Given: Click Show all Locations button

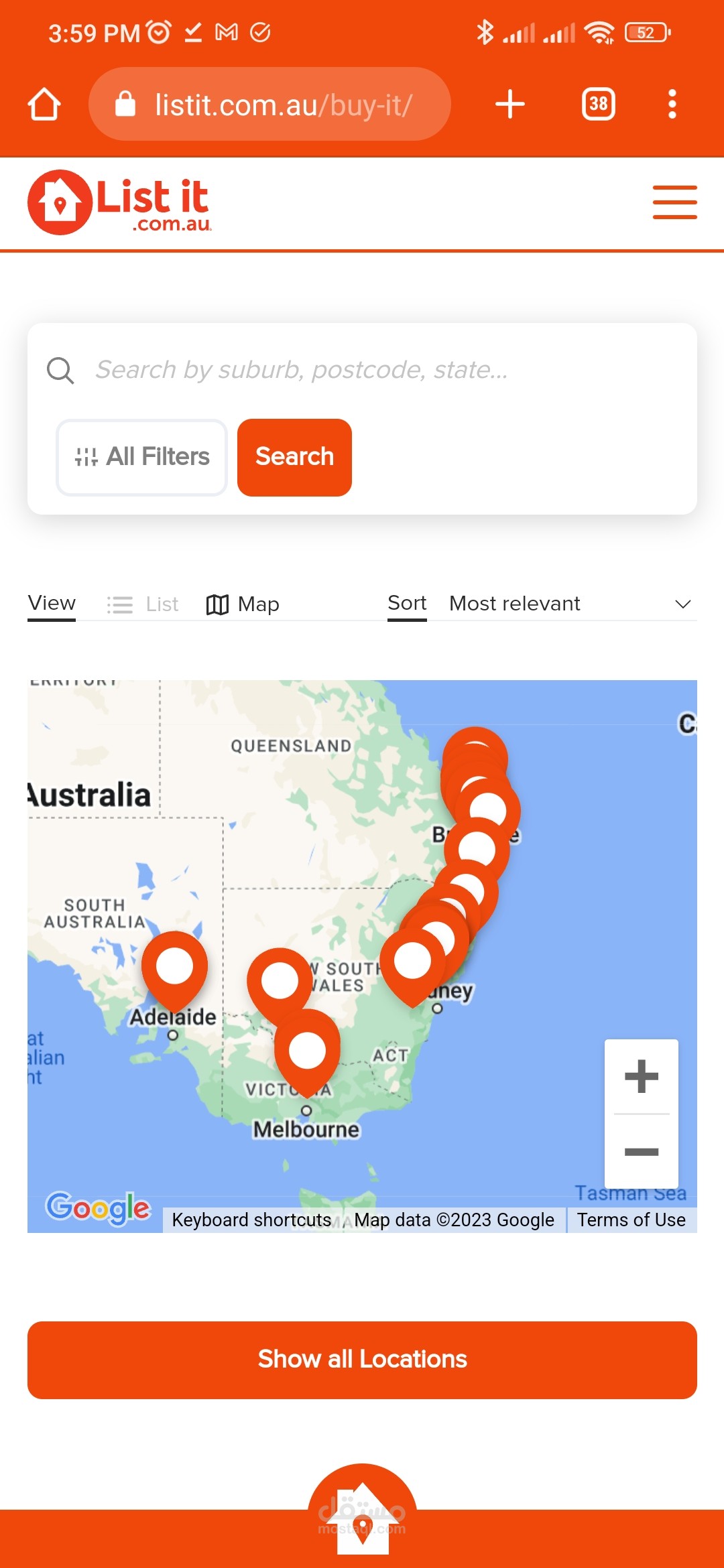Looking at the screenshot, I should click(362, 1360).
